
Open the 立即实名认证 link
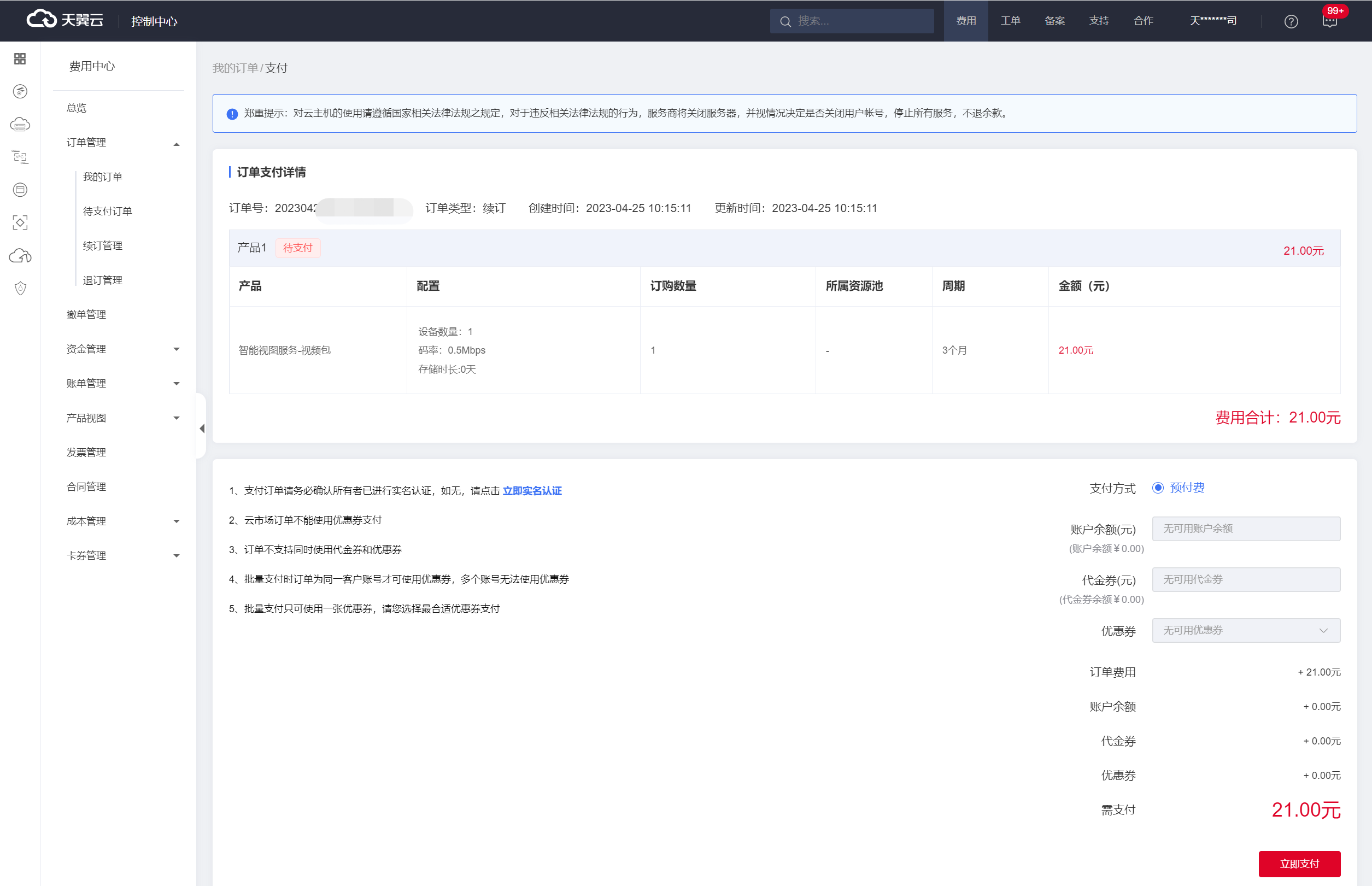[532, 491]
